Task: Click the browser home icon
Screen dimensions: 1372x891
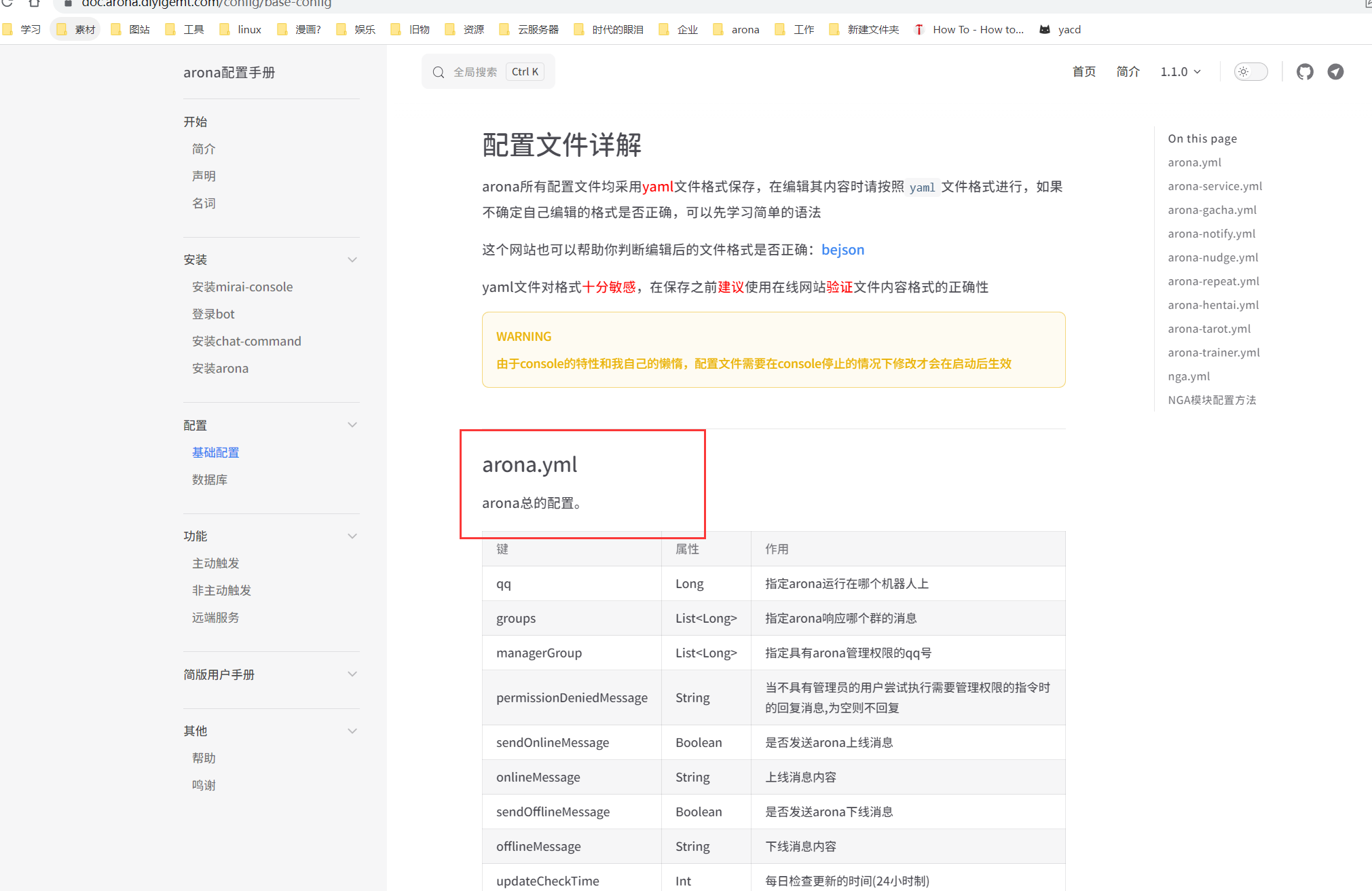Action: coord(34,3)
